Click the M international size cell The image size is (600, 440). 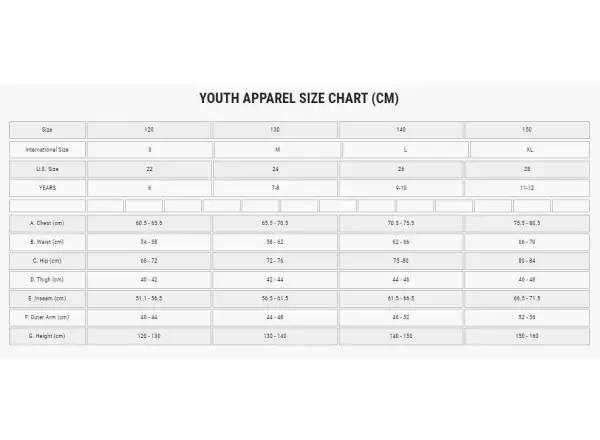[x=277, y=150]
